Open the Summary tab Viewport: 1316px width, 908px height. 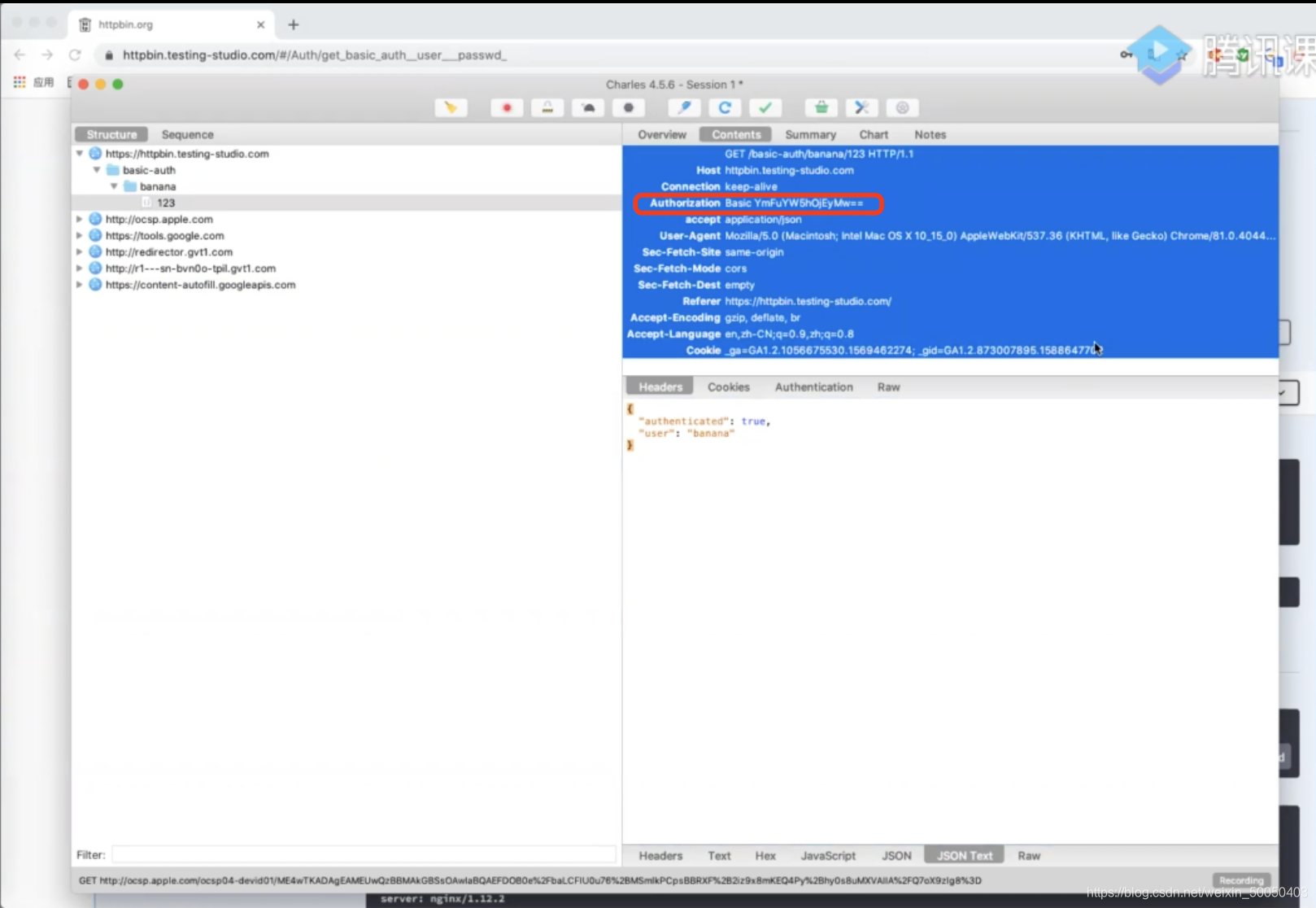810,134
